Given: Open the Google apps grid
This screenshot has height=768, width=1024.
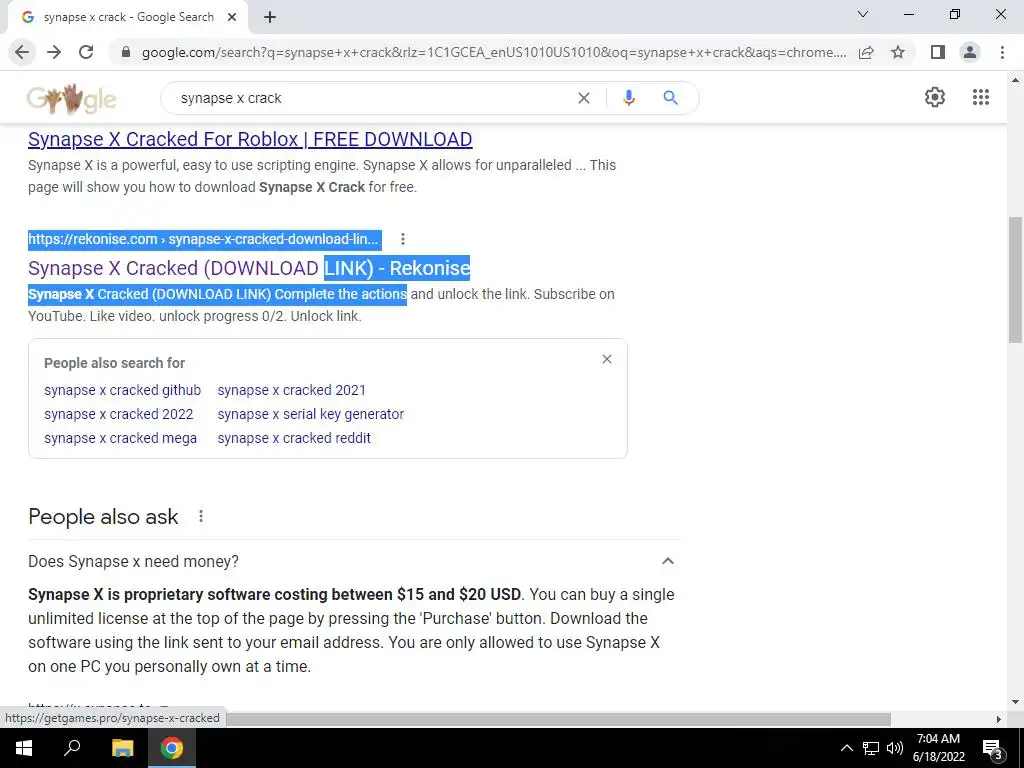Looking at the screenshot, I should pyautogui.click(x=981, y=97).
